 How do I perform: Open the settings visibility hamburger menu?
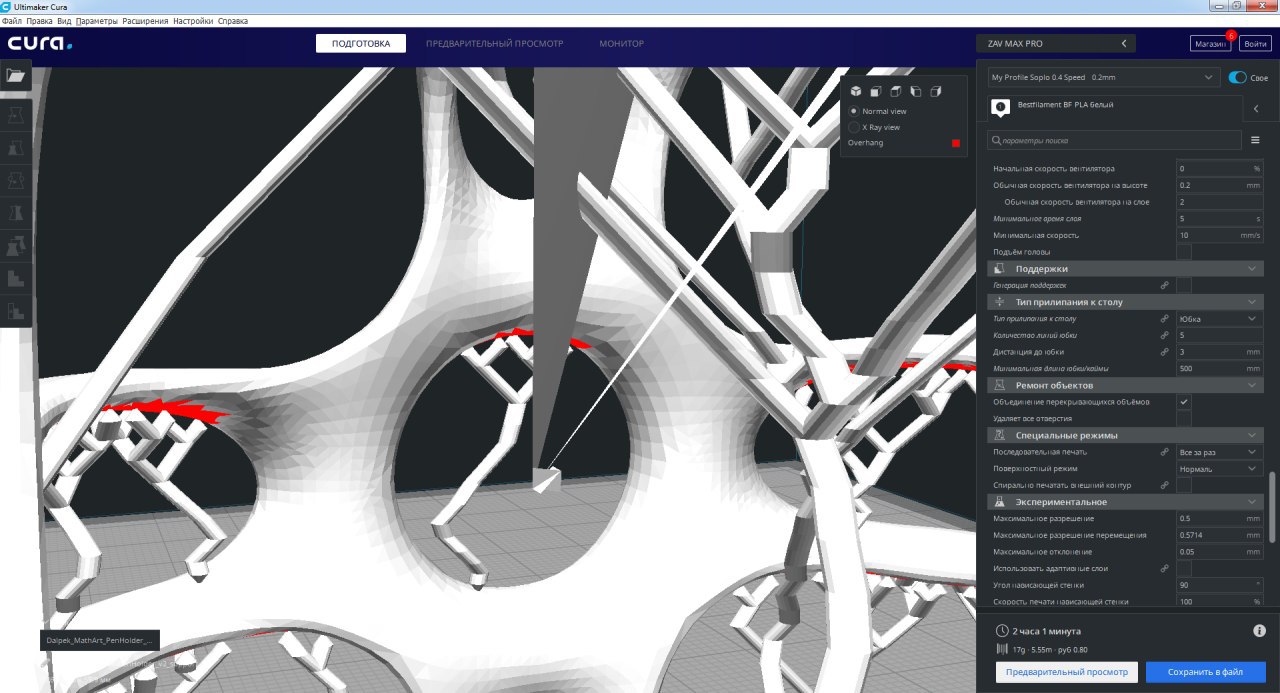coord(1255,140)
